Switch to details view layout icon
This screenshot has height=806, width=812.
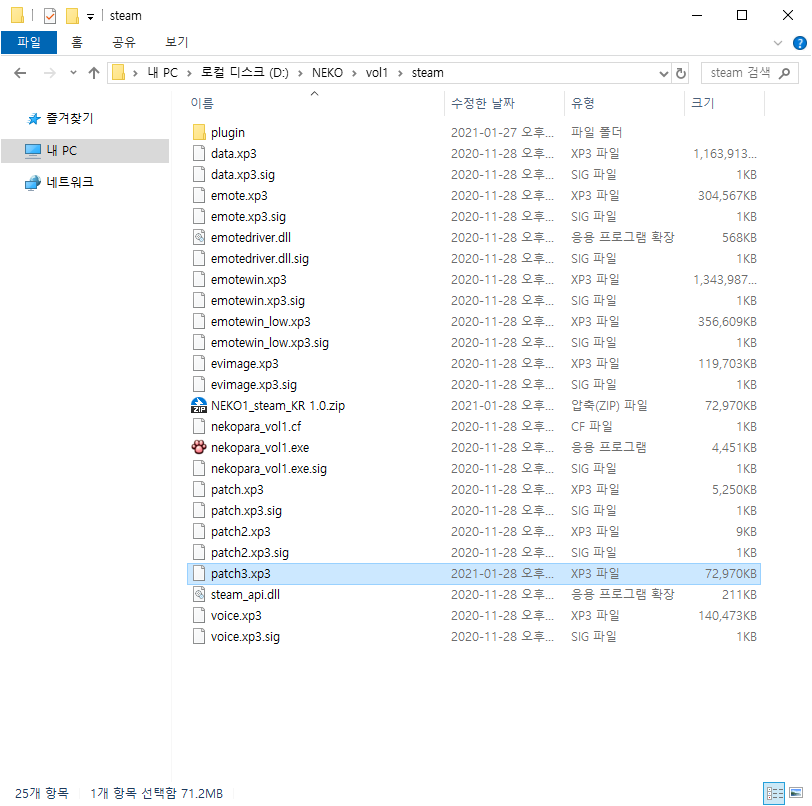point(774,793)
